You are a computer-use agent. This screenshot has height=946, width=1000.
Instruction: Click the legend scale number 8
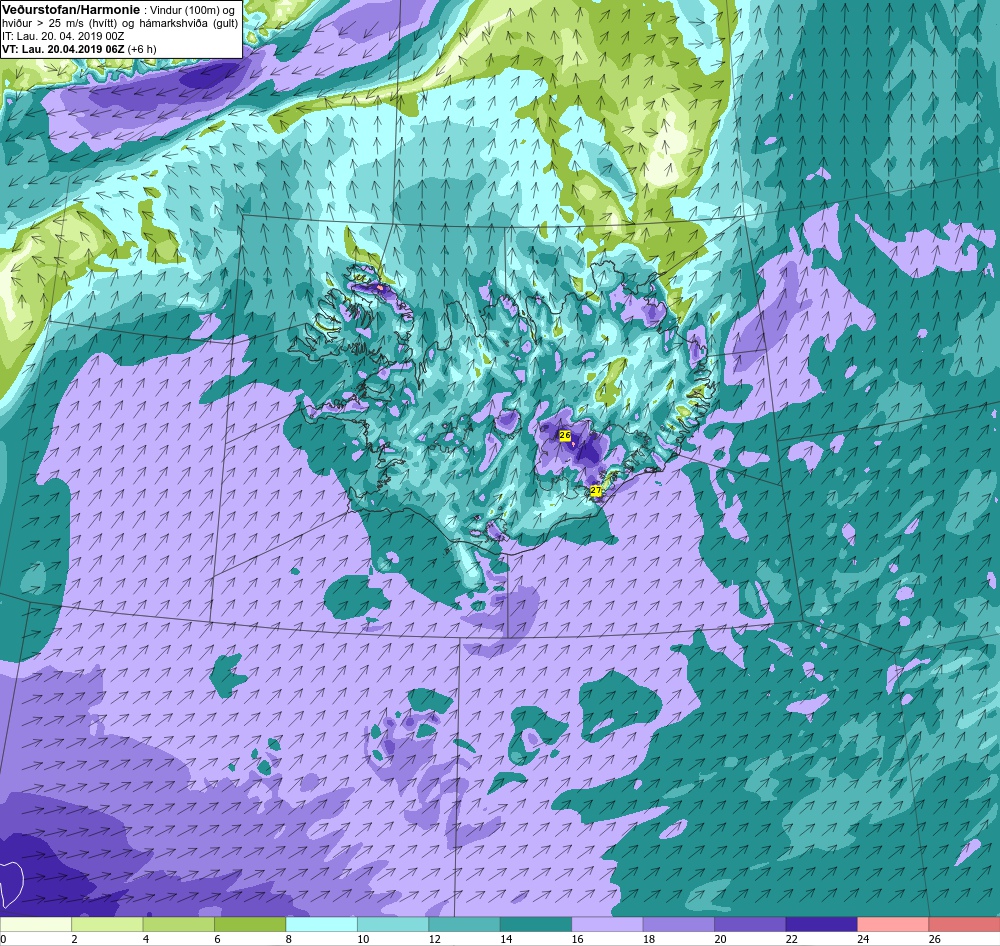[x=289, y=939]
